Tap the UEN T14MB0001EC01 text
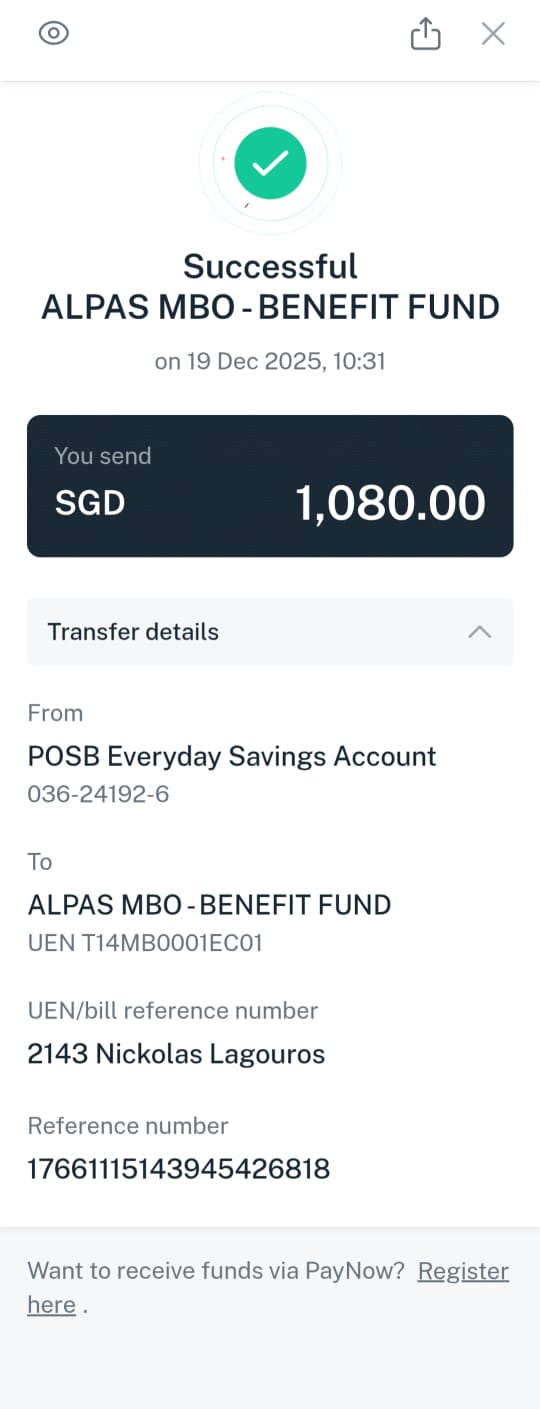Viewport: 540px width, 1409px height. tap(145, 942)
